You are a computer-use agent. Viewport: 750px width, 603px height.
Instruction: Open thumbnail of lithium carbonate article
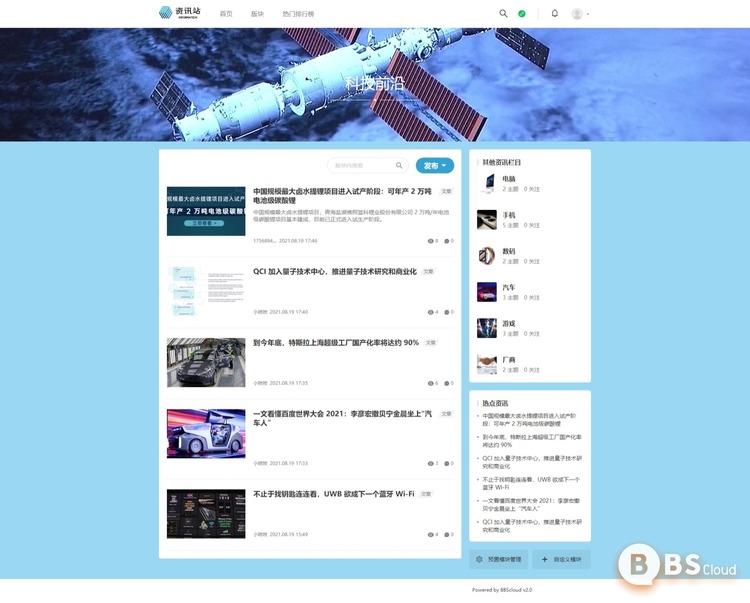pos(206,211)
